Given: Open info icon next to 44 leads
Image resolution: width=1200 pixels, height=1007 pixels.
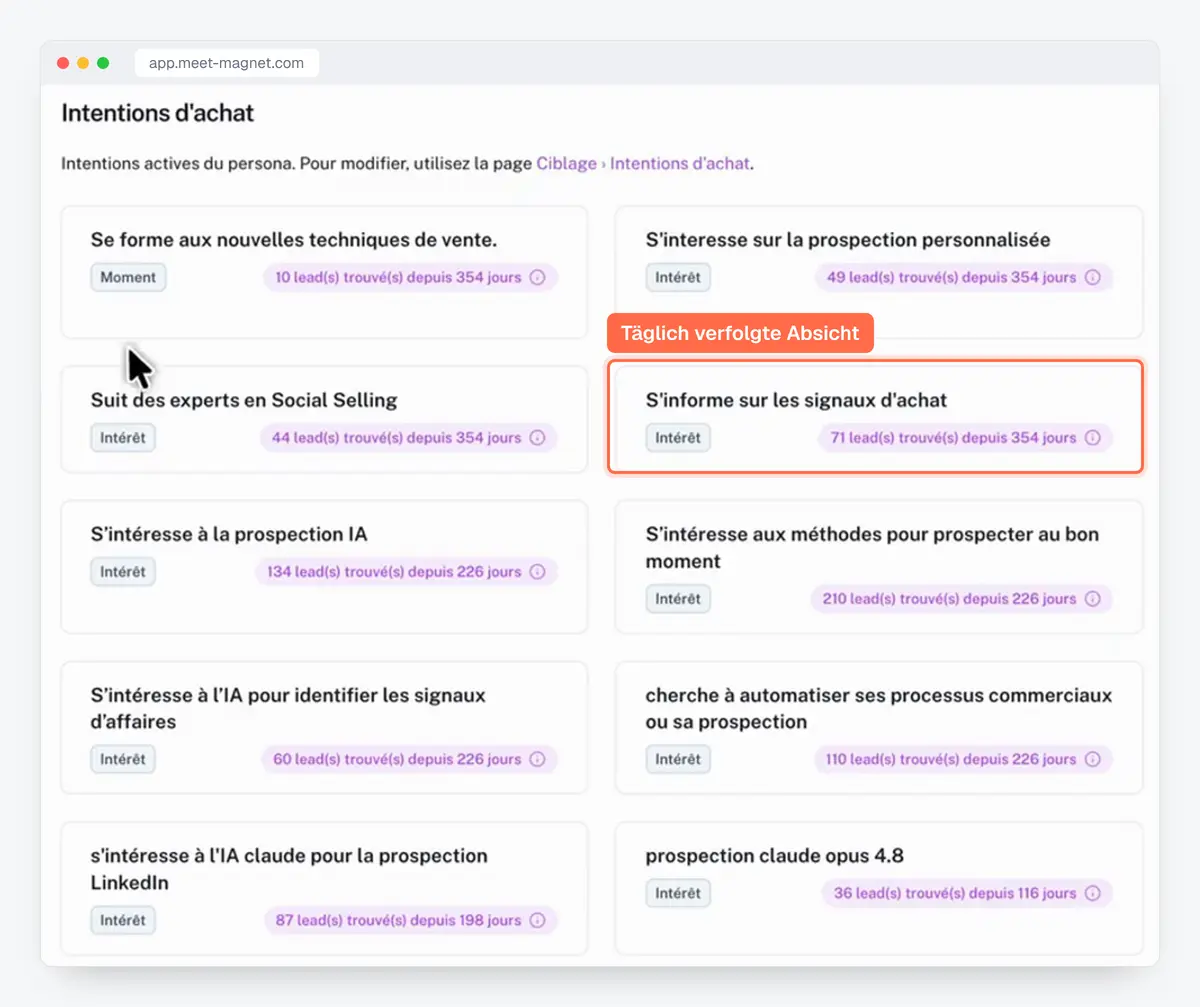Looking at the screenshot, I should point(537,437).
